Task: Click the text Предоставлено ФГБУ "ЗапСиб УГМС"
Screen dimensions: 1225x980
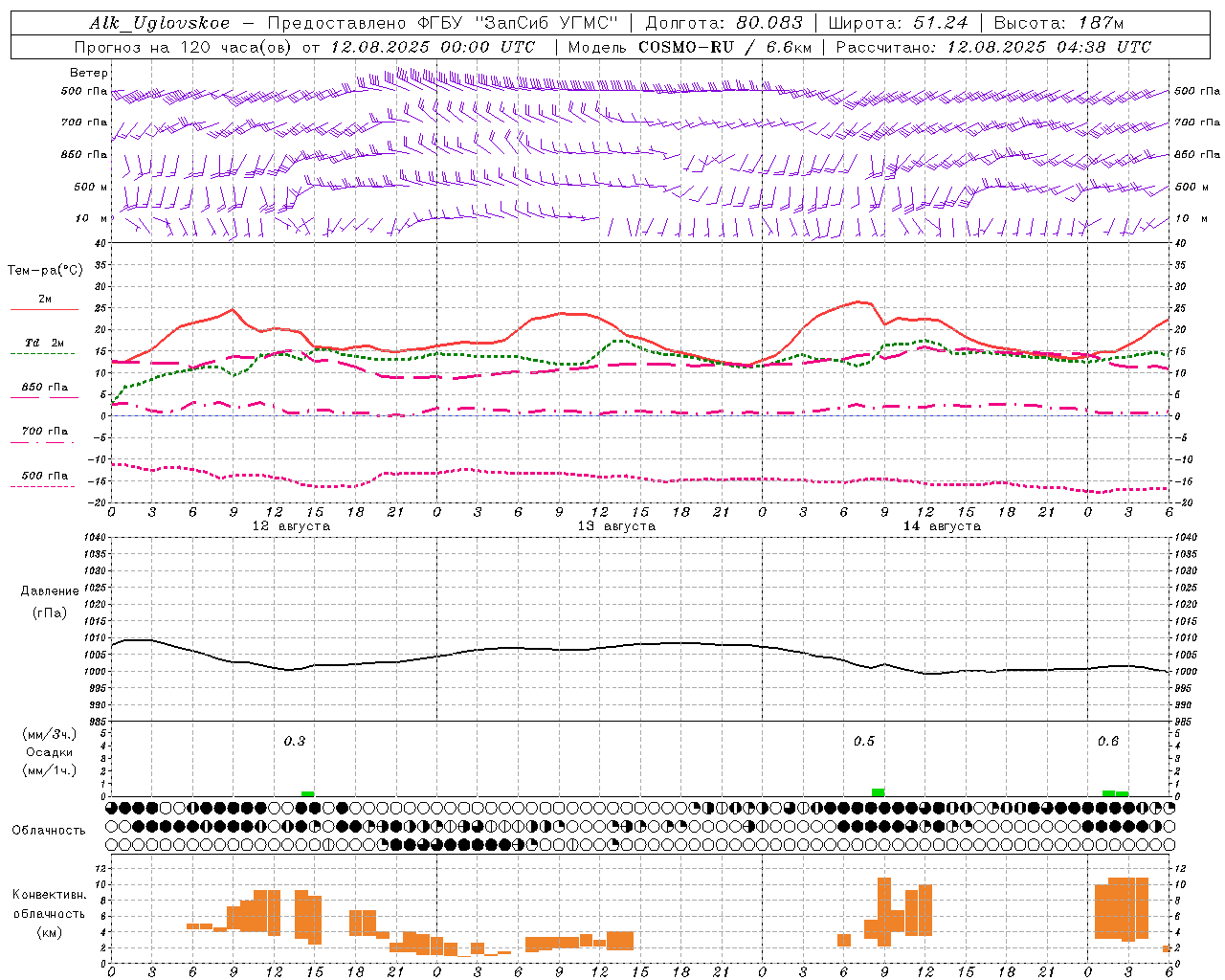Action: 442,23
